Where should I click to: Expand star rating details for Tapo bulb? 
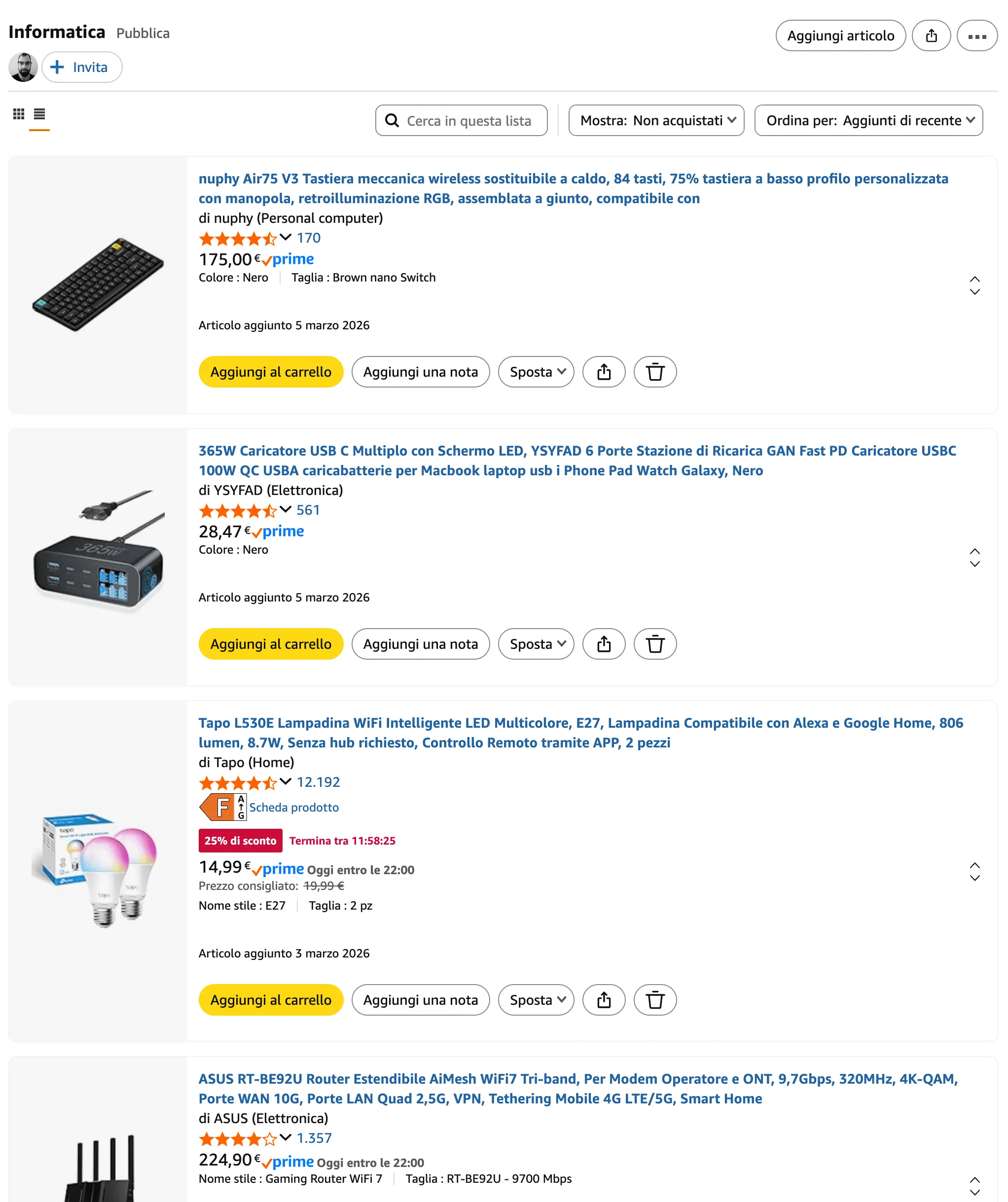(285, 781)
